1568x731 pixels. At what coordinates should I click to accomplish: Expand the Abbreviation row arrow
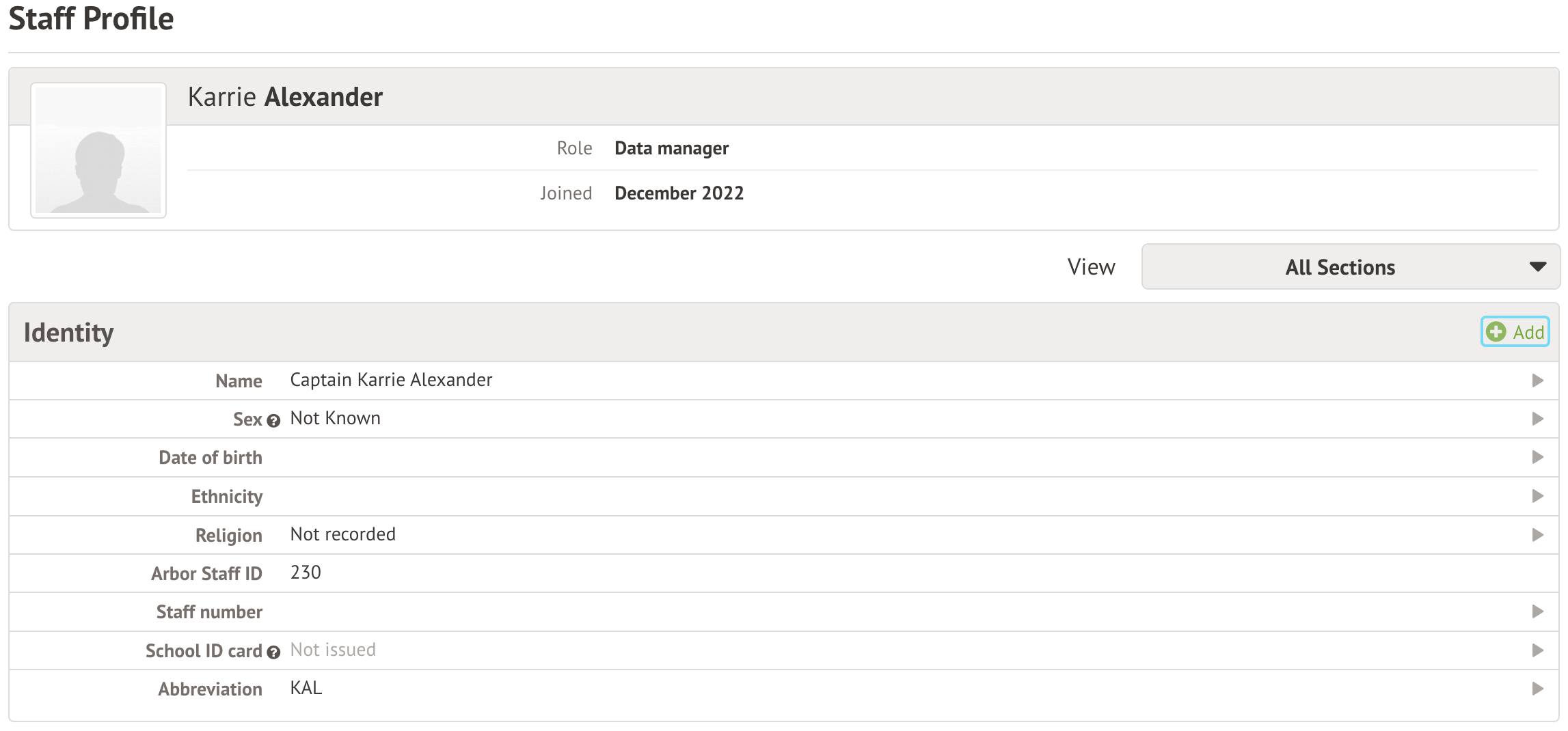coord(1537,689)
